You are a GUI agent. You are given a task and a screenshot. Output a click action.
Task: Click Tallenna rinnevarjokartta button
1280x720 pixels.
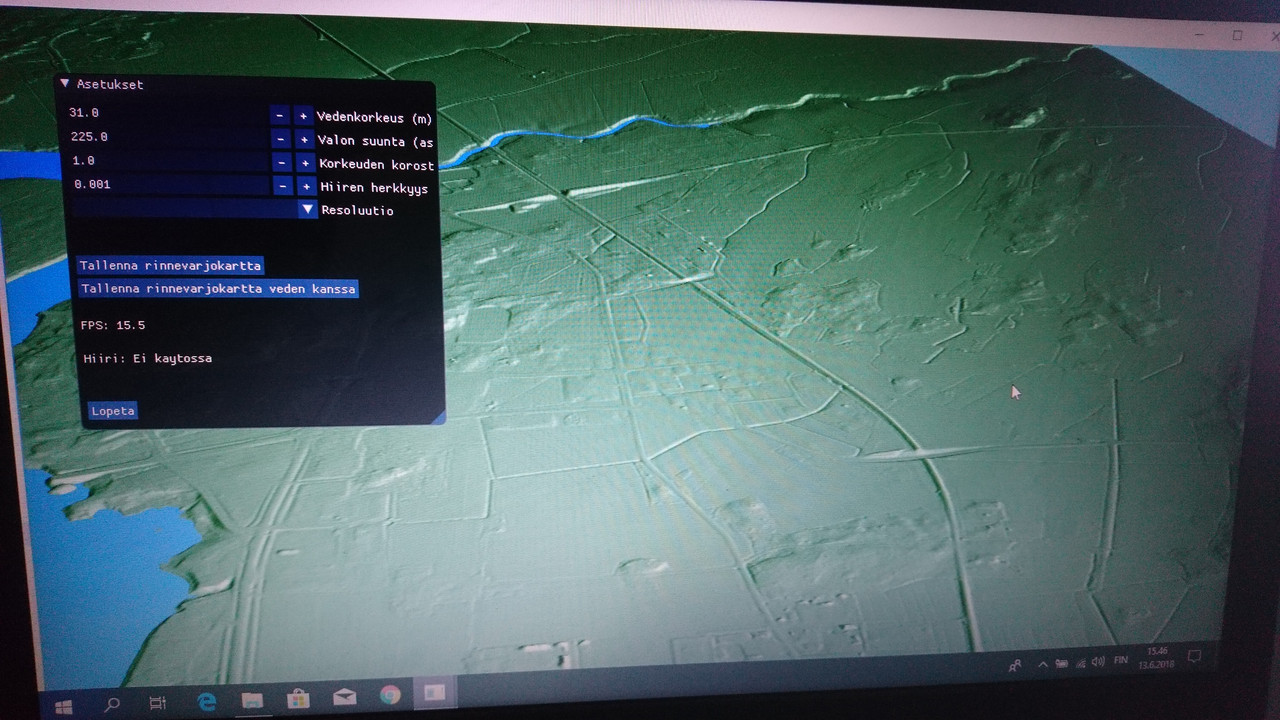point(170,265)
